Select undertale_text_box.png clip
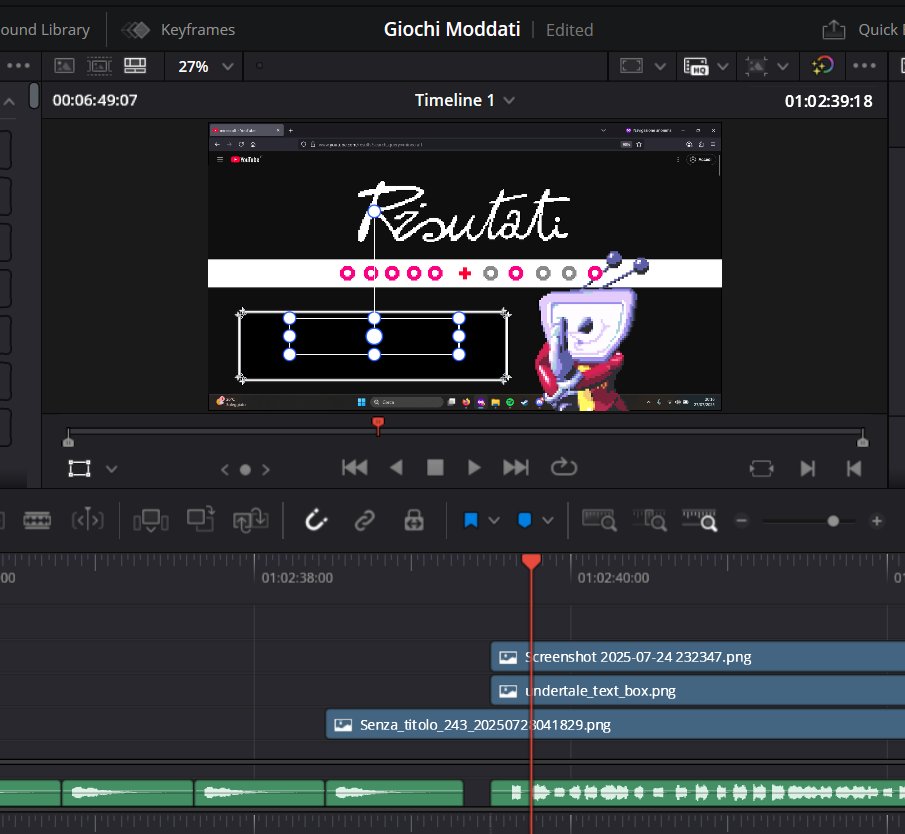Image resolution: width=905 pixels, height=834 pixels. click(698, 691)
